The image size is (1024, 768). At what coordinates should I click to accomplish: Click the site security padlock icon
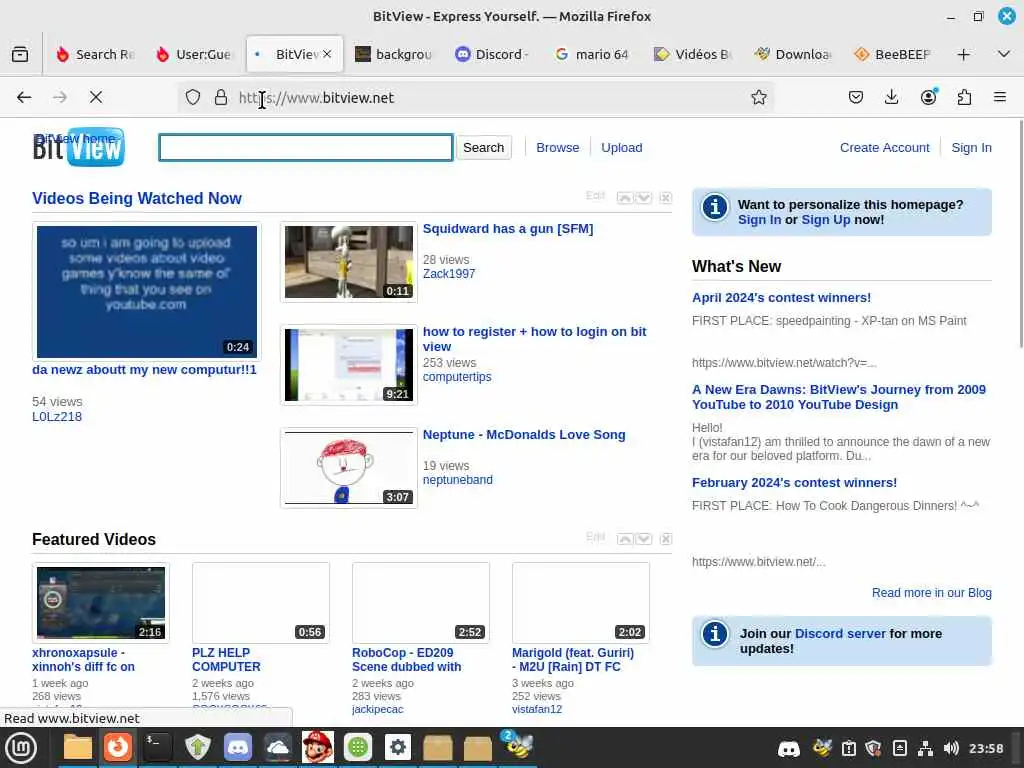coord(221,97)
